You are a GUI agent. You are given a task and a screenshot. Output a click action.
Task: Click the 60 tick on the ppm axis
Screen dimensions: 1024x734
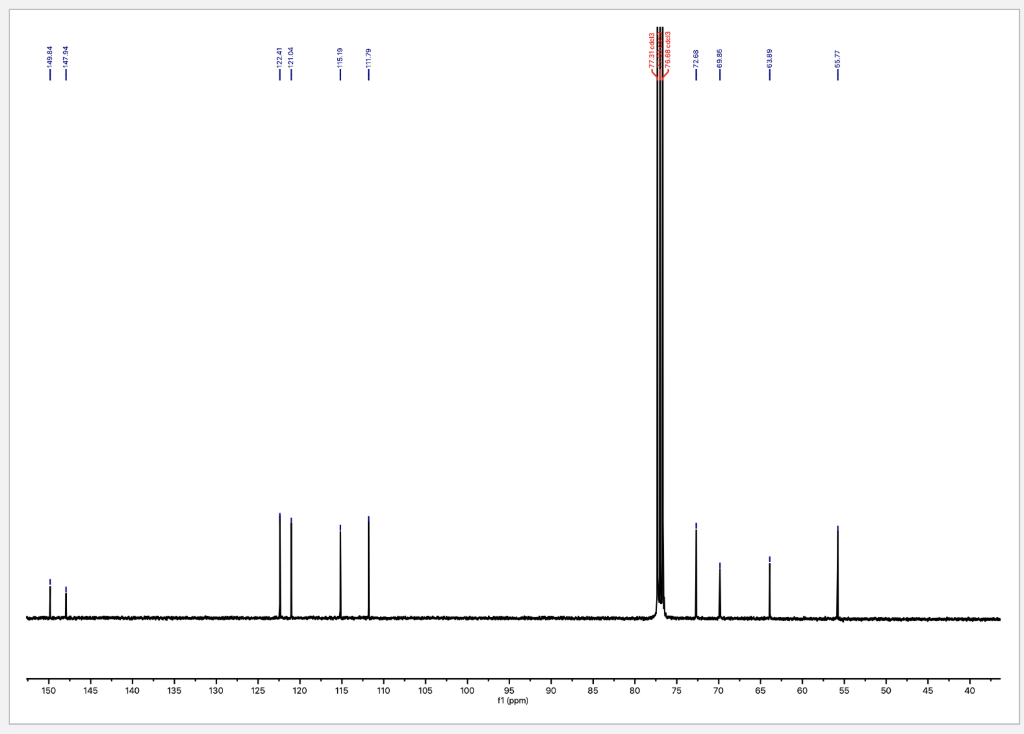(x=802, y=690)
